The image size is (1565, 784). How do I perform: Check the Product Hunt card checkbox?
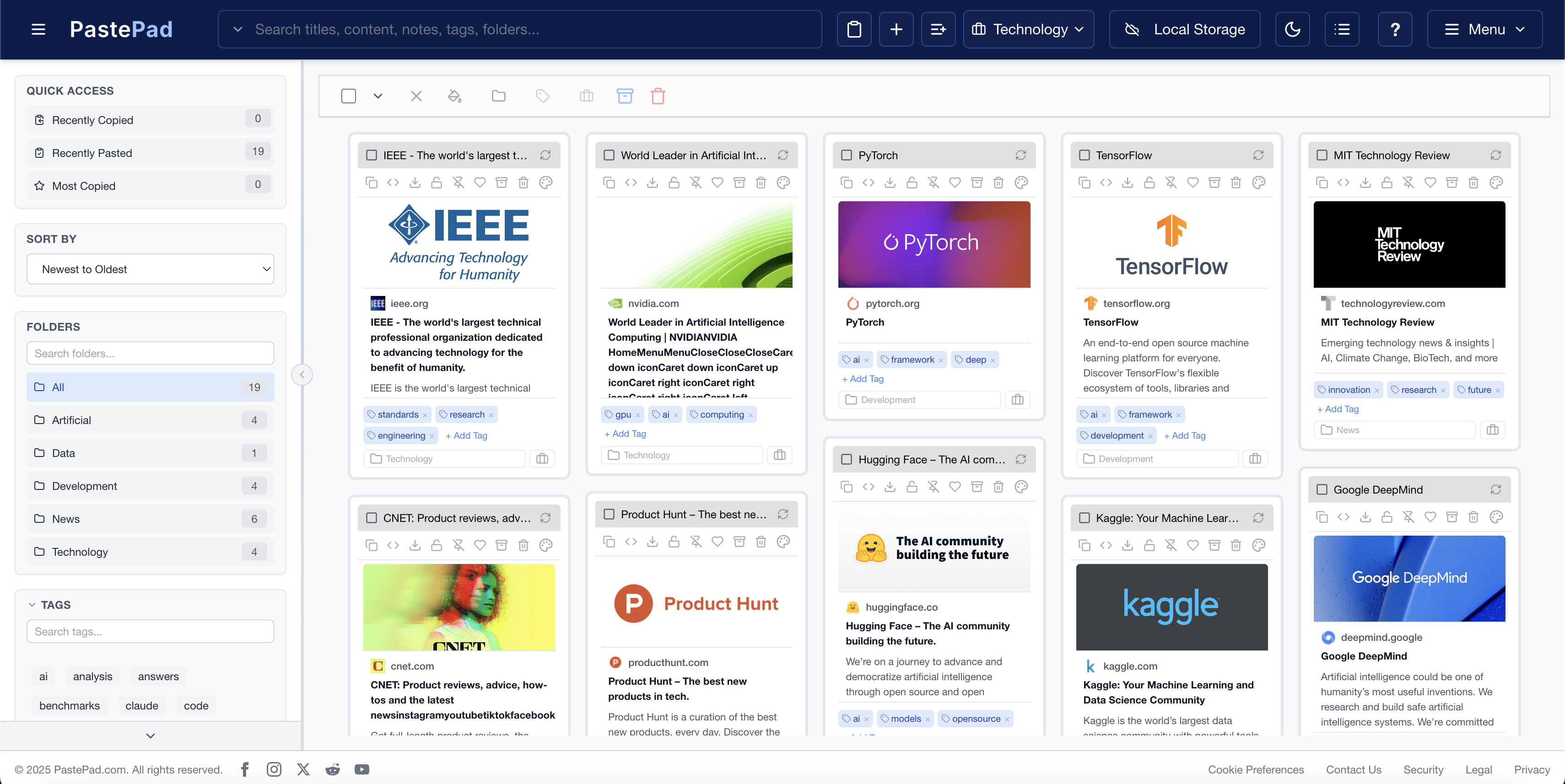click(x=609, y=515)
